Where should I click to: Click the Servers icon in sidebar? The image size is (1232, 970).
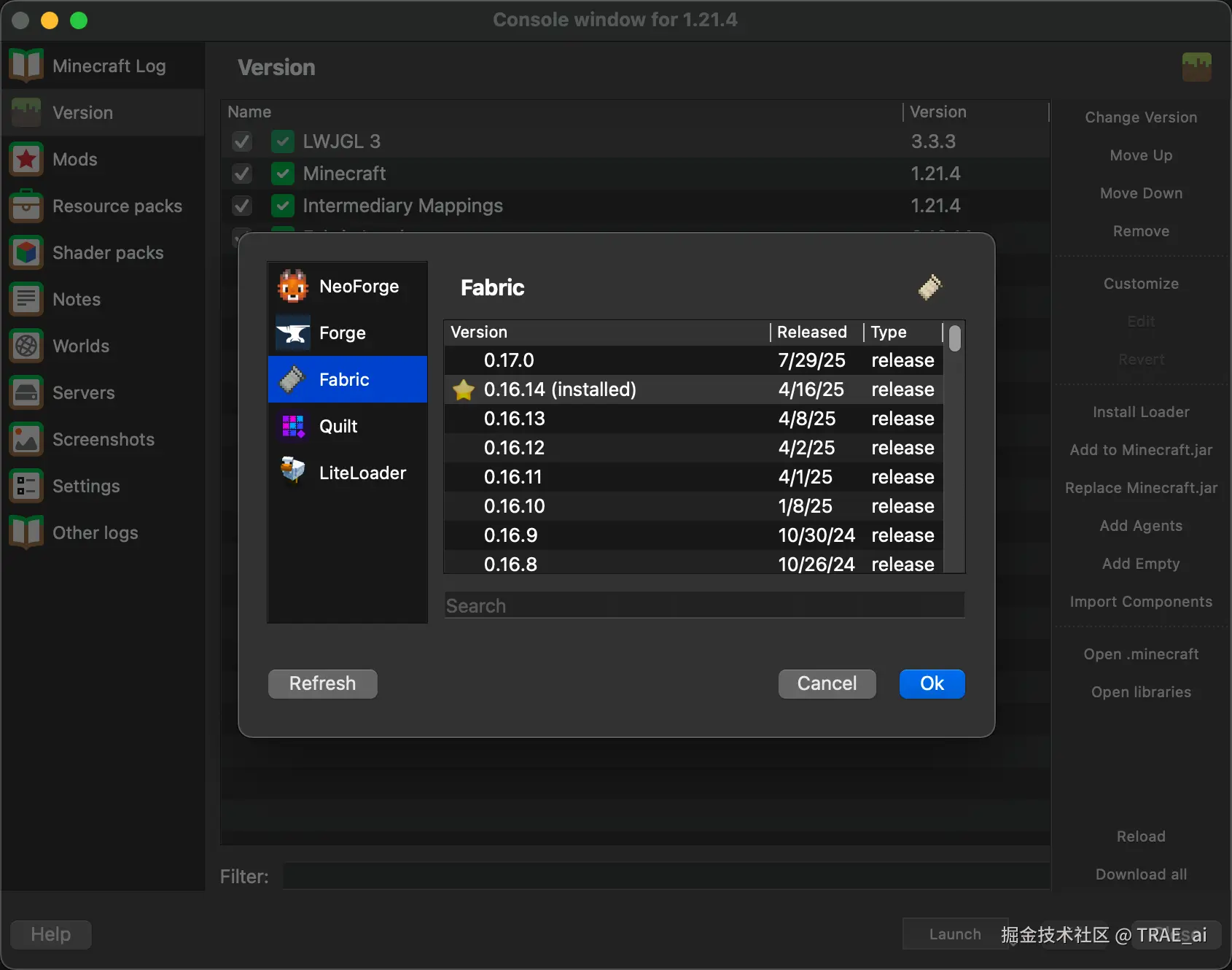pos(26,392)
